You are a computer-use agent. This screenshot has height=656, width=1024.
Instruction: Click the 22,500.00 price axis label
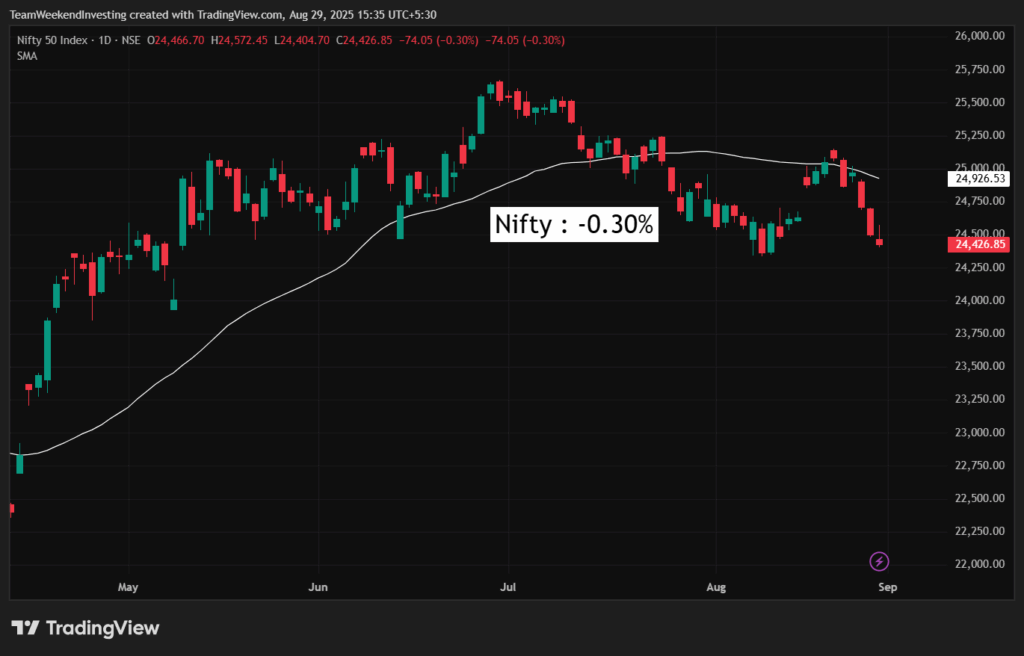coord(980,499)
